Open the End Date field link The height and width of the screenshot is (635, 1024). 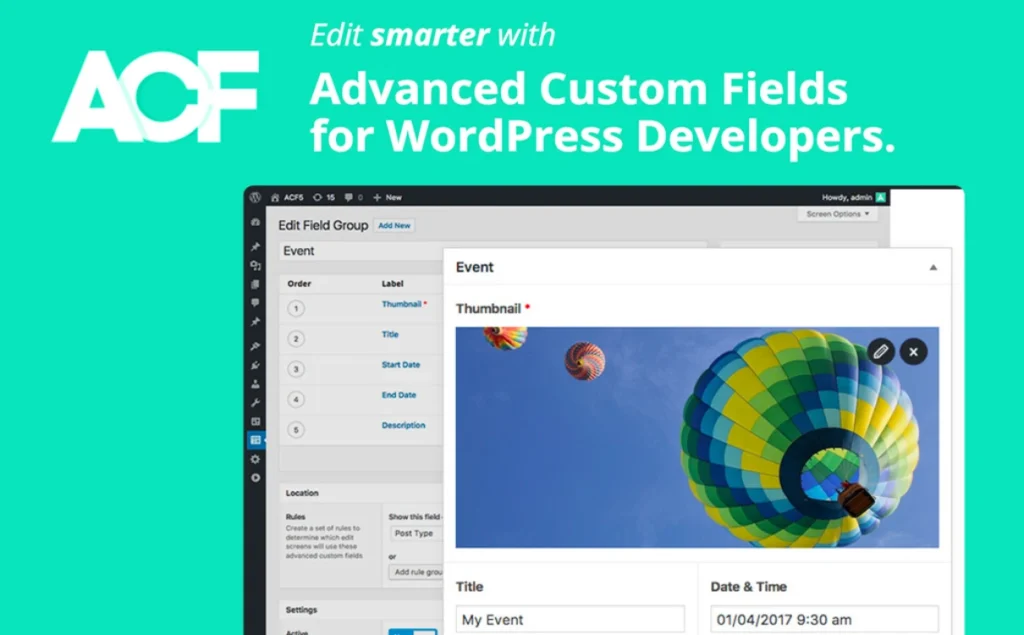click(399, 395)
